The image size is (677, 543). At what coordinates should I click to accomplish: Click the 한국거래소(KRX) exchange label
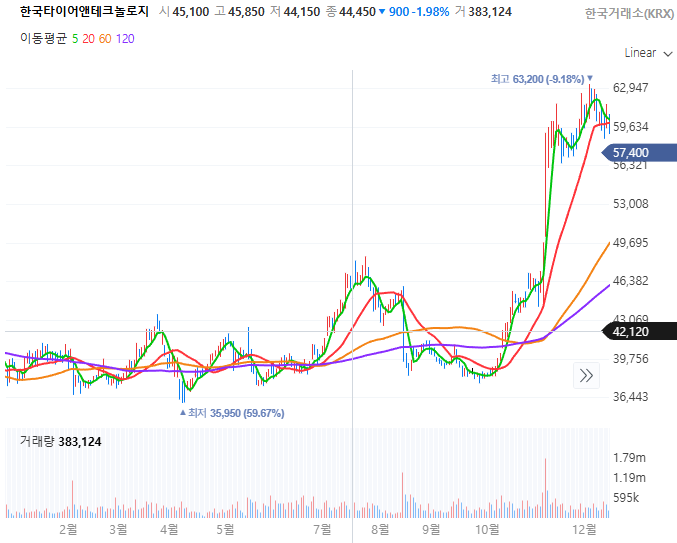[x=628, y=13]
